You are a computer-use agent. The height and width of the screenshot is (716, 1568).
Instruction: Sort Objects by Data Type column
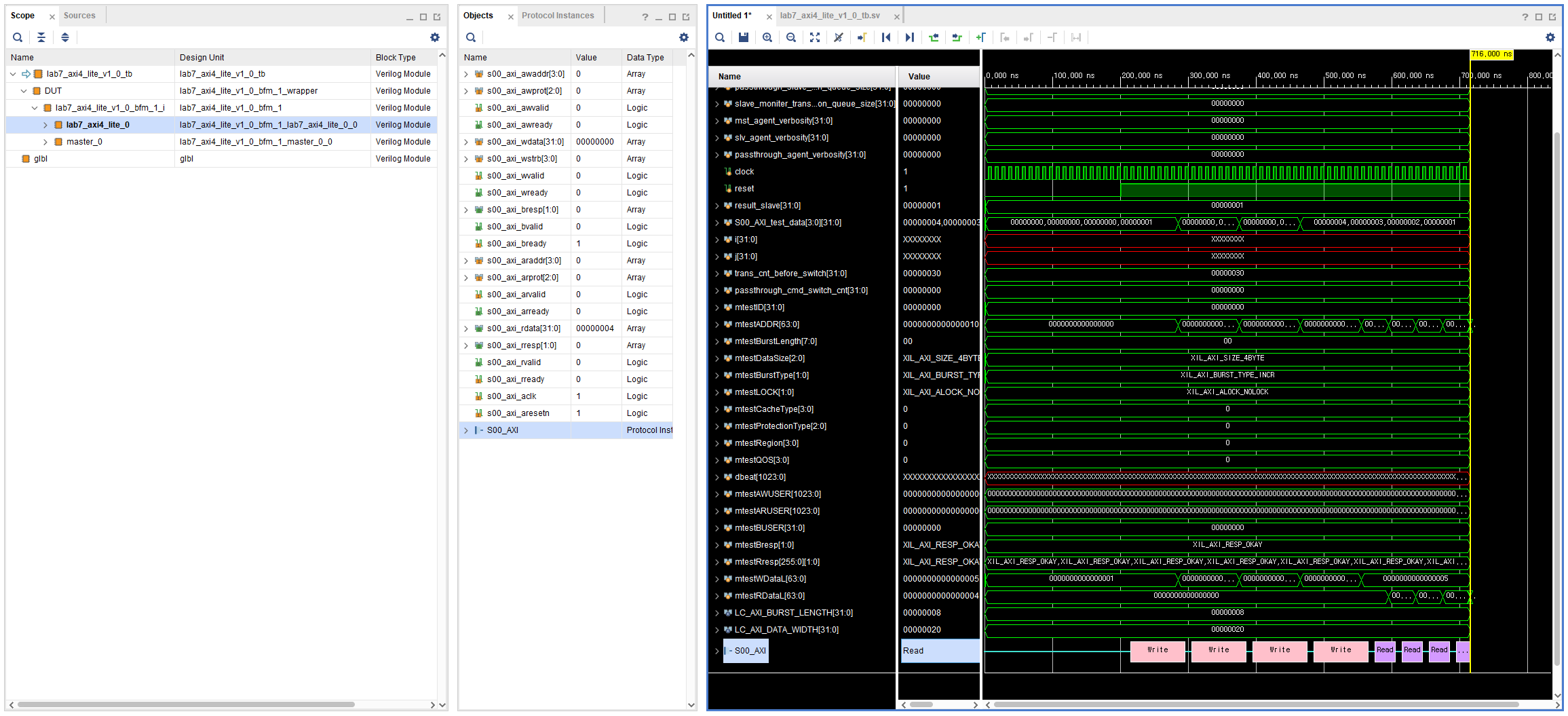point(647,58)
